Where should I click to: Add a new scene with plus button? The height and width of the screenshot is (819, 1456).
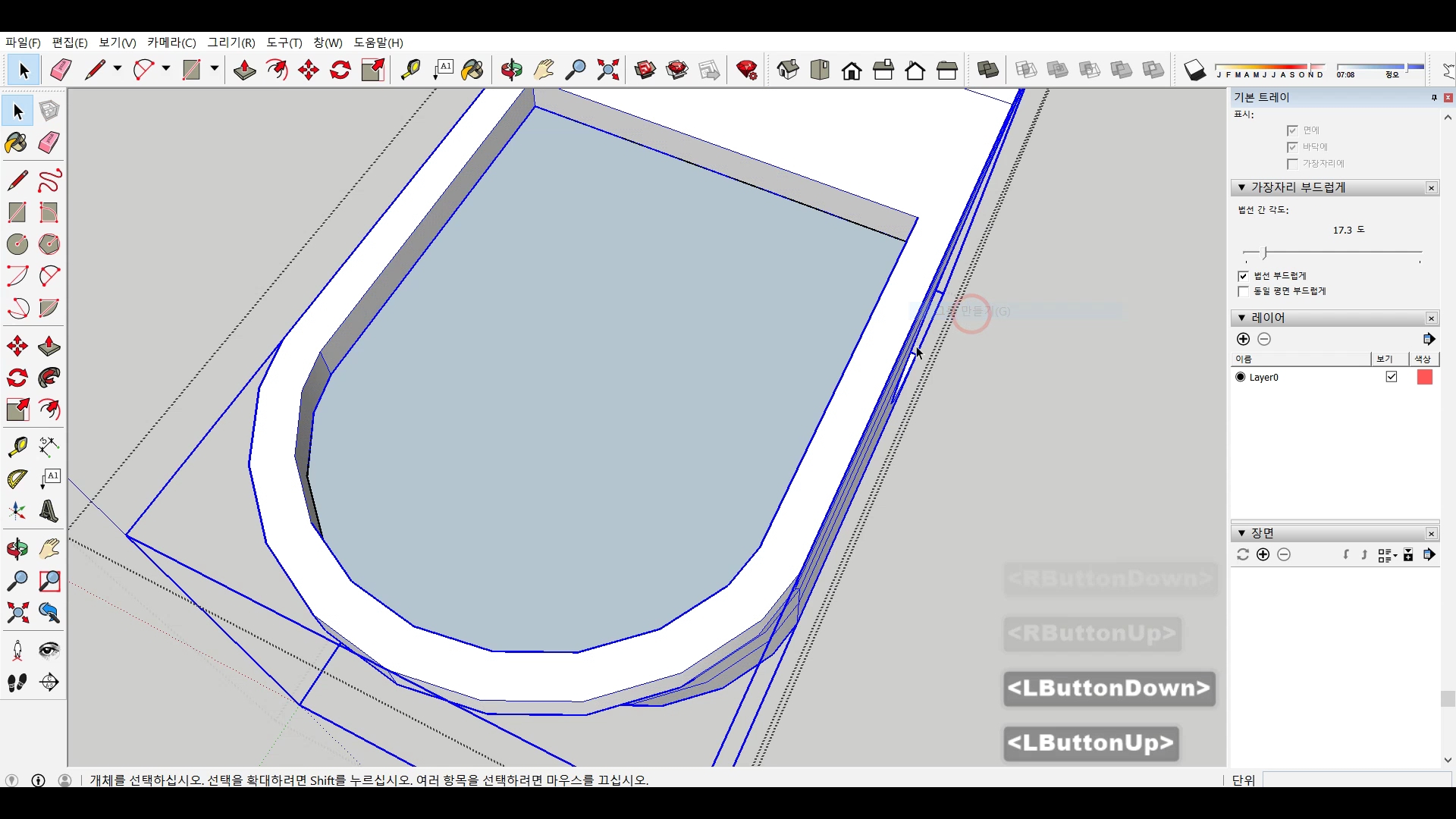[x=1263, y=554]
